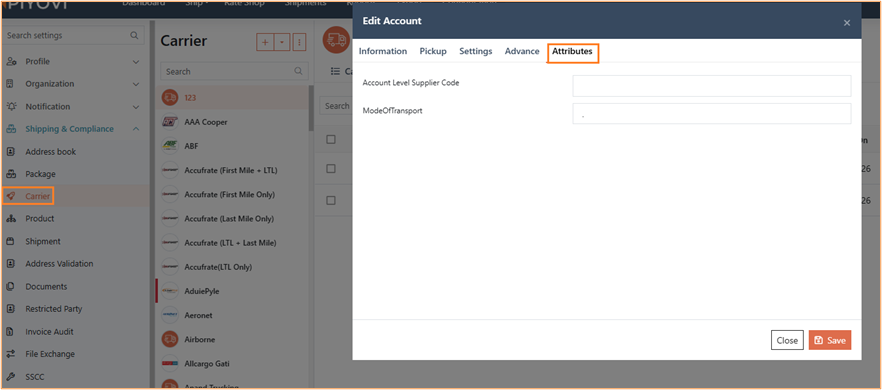Click the Package sidebar icon

[11, 174]
